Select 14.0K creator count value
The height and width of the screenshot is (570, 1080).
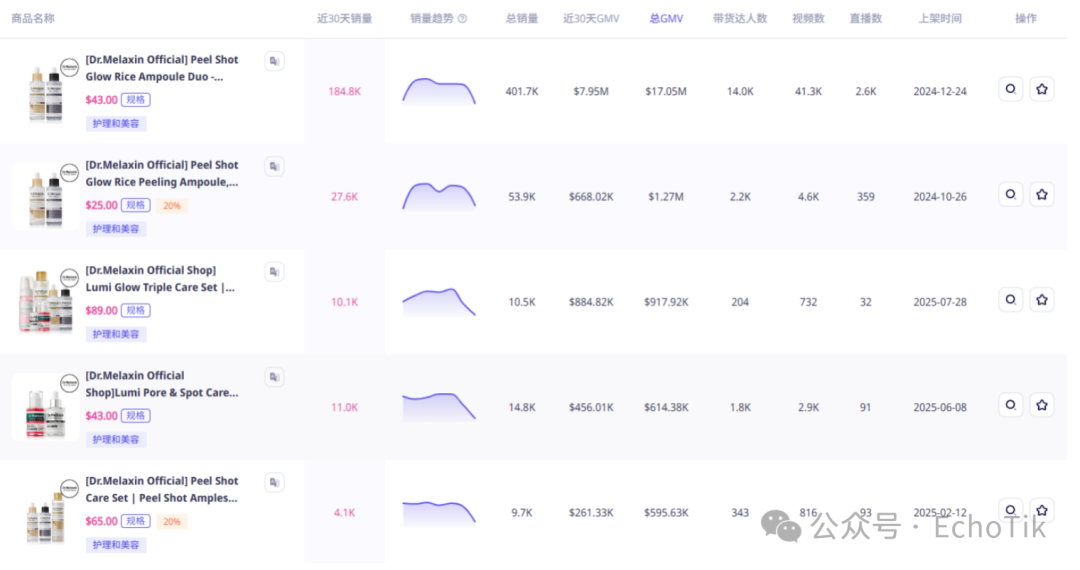click(x=740, y=92)
